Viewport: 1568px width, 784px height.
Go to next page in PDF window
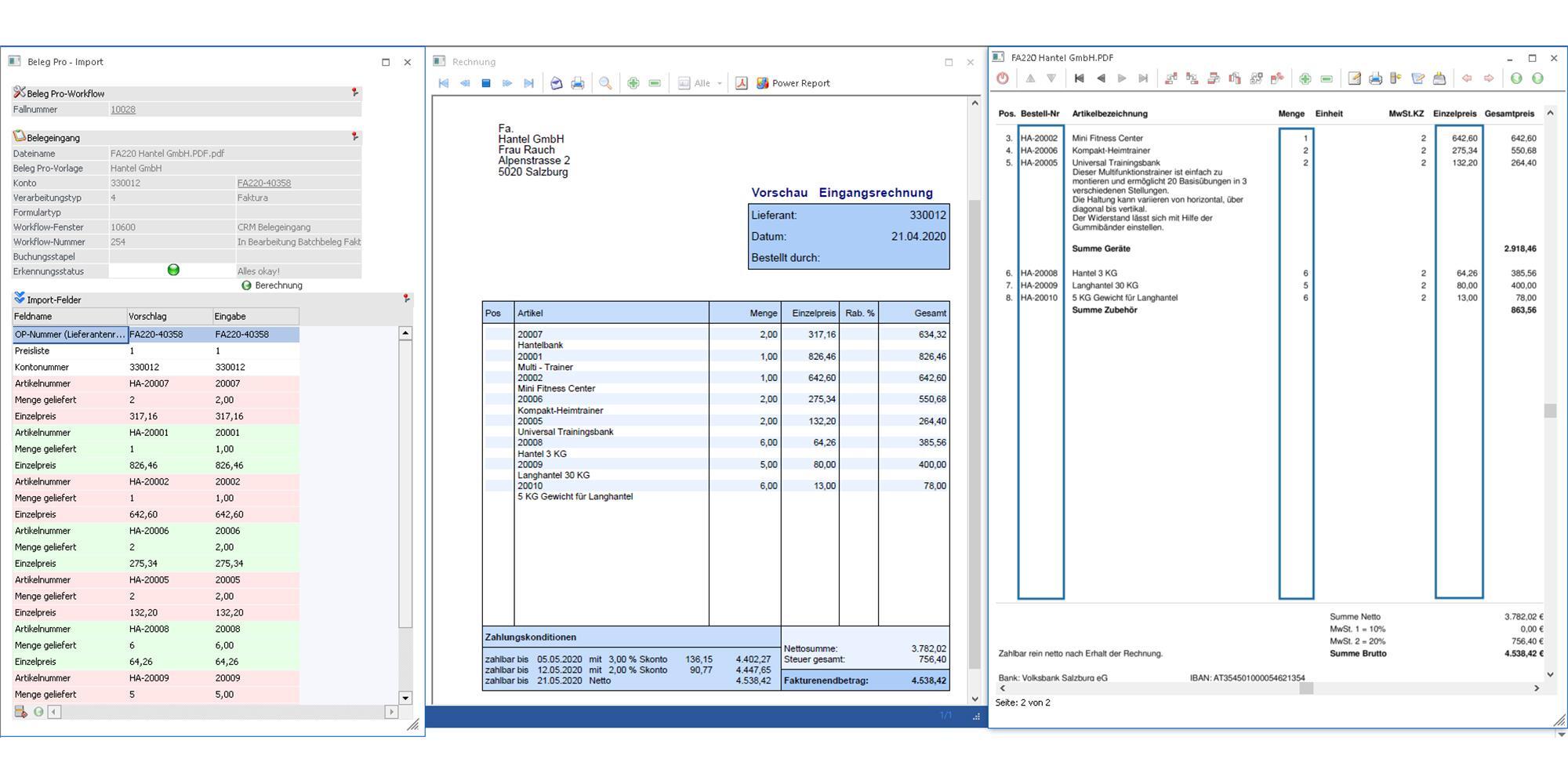[x=1122, y=78]
